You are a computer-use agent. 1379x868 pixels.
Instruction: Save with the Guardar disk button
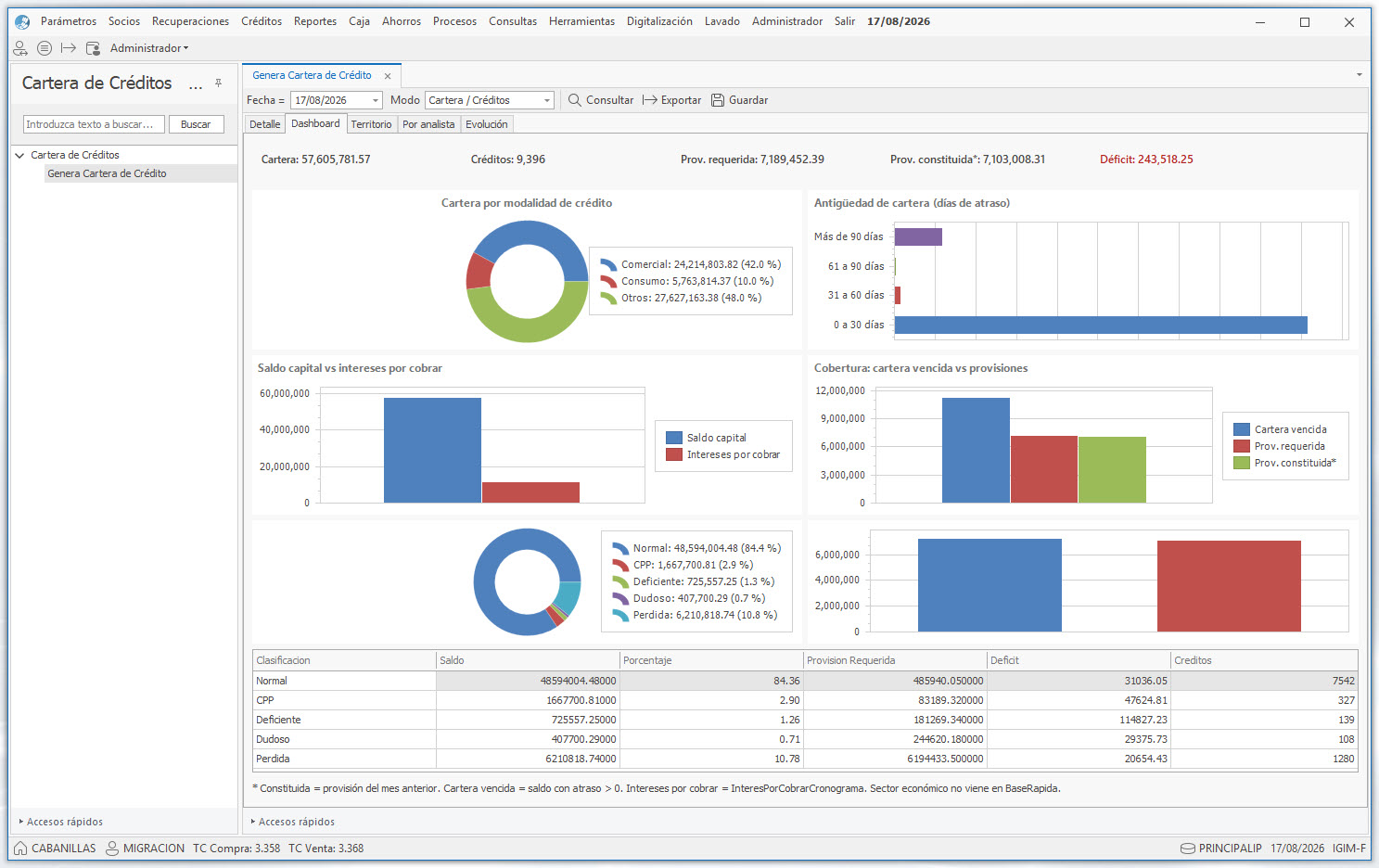739,100
